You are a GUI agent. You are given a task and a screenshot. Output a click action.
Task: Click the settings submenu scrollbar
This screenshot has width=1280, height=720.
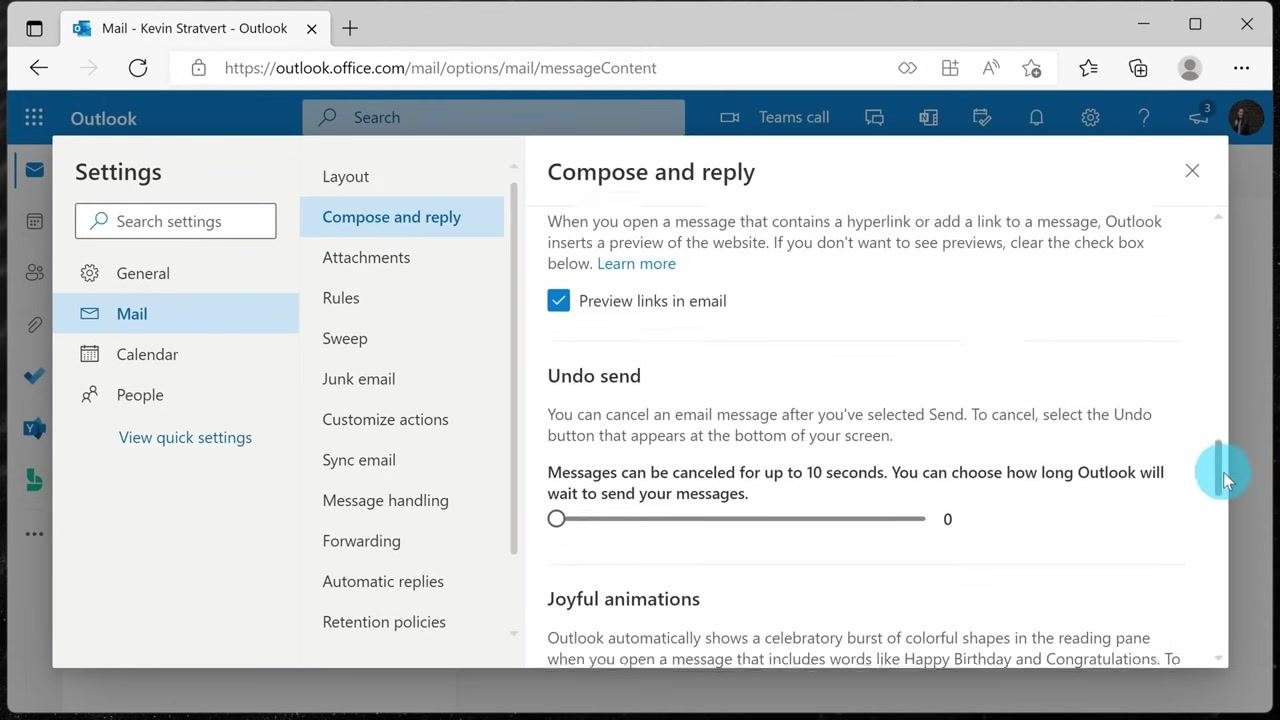tap(514, 368)
